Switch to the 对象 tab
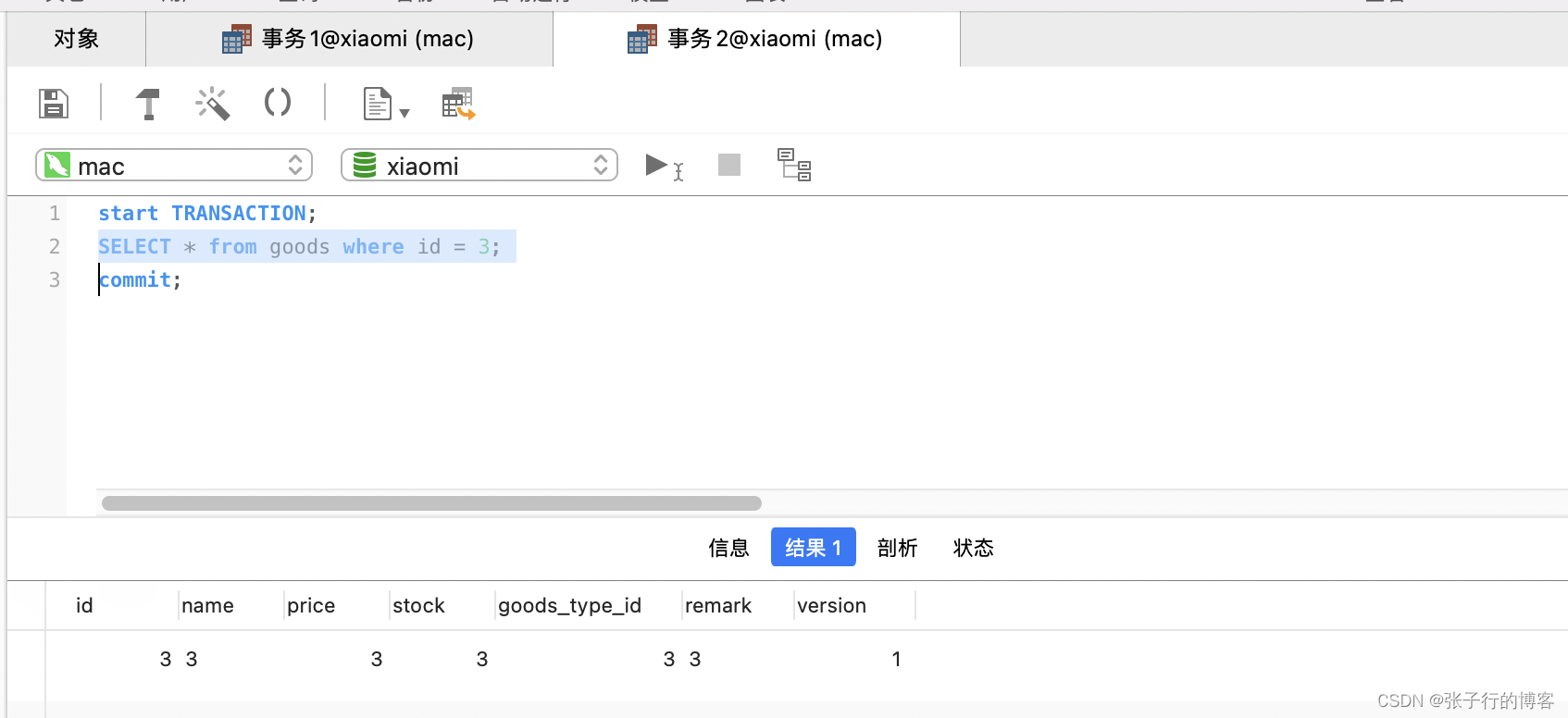Screen dimensions: 1568x718 (76, 39)
